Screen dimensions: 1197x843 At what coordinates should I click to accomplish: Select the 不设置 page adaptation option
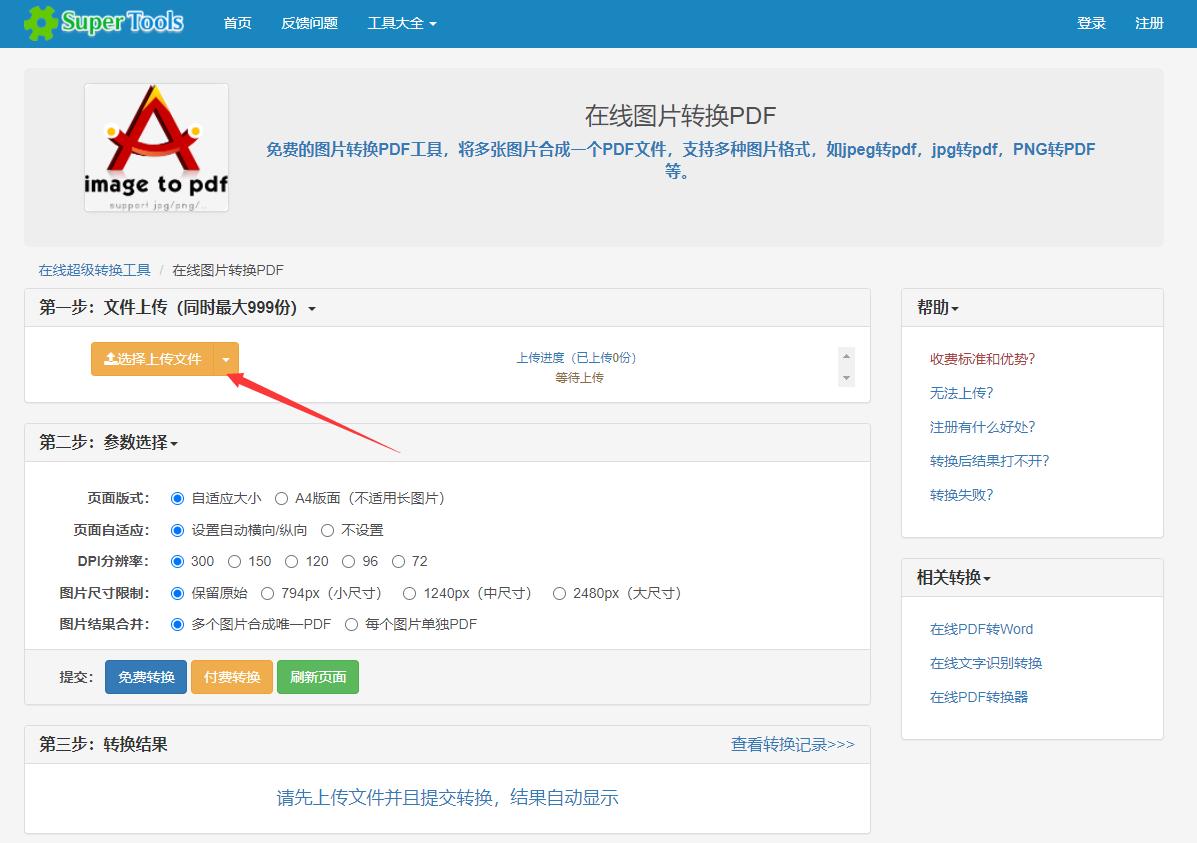click(330, 529)
